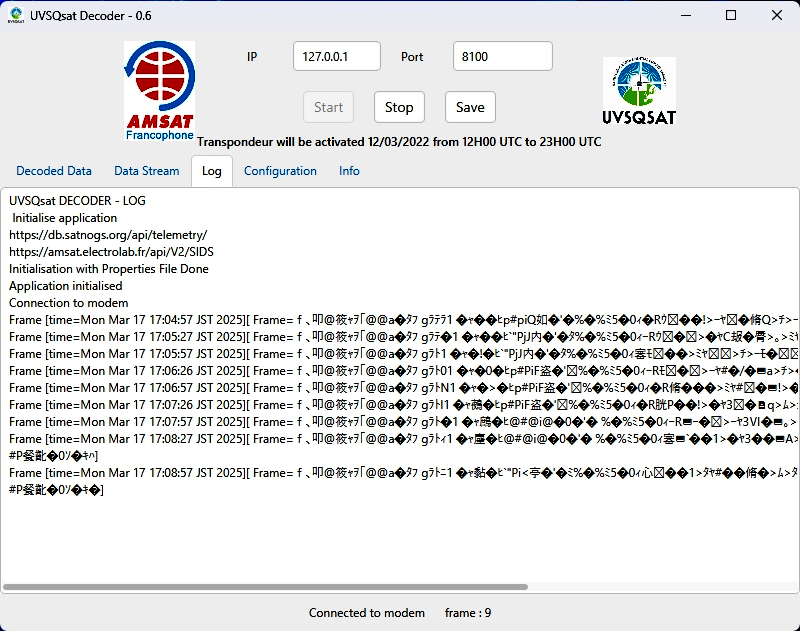The image size is (800, 631).
Task: Click the frame counter in the status bar
Action: (x=466, y=613)
